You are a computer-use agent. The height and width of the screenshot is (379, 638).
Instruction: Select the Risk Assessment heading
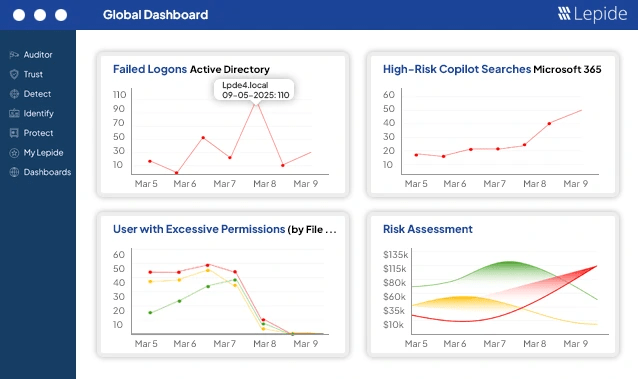coord(428,229)
